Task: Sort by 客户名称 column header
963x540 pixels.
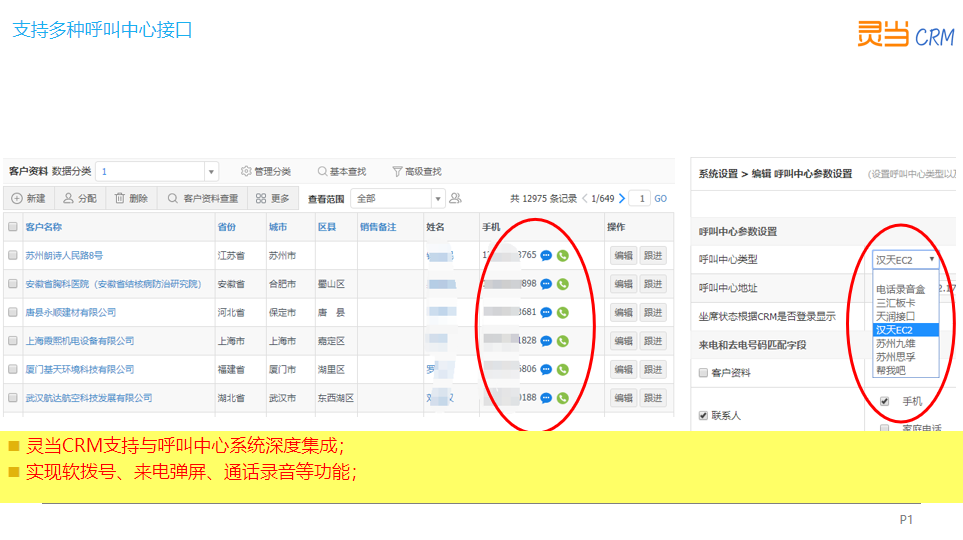Action: coord(44,227)
